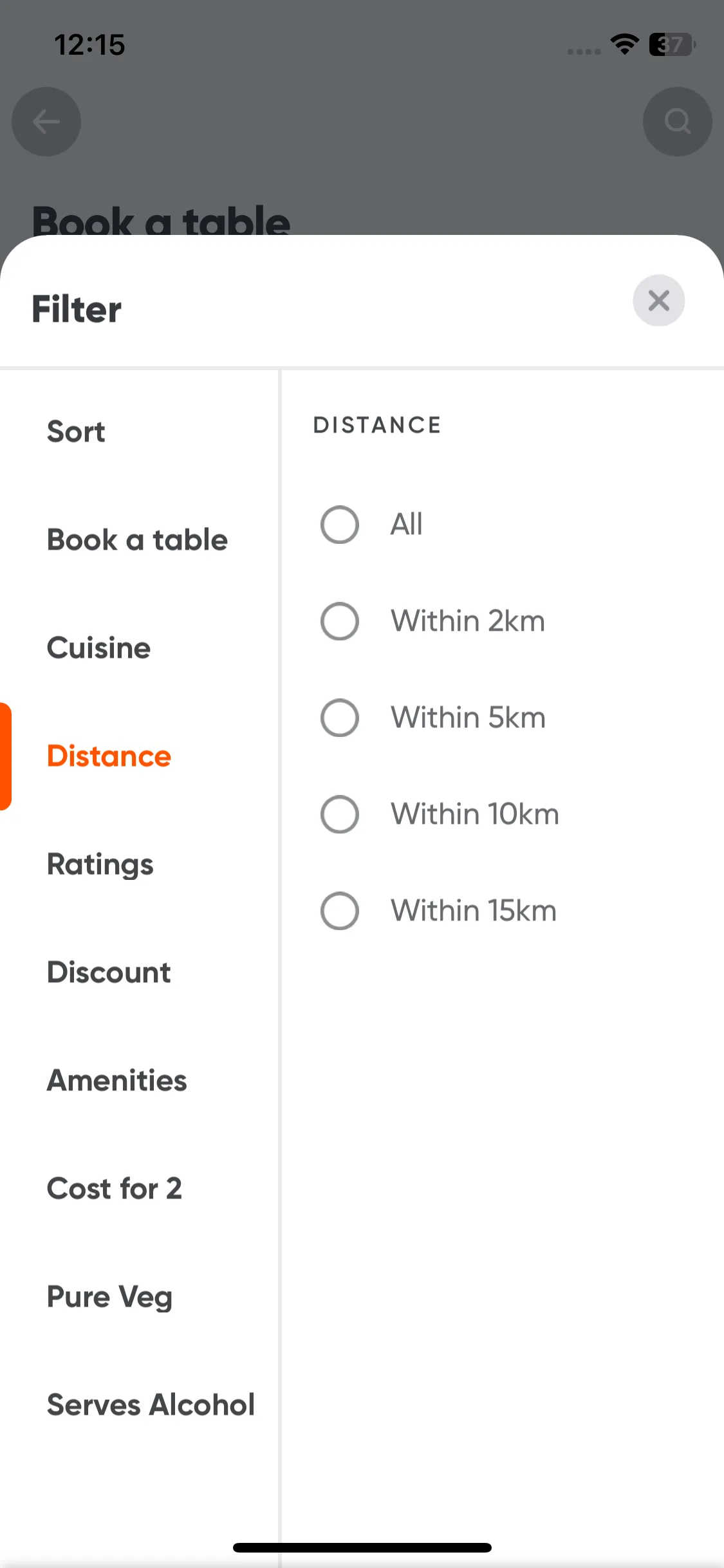Tap the search magnifier icon

[x=677, y=122]
